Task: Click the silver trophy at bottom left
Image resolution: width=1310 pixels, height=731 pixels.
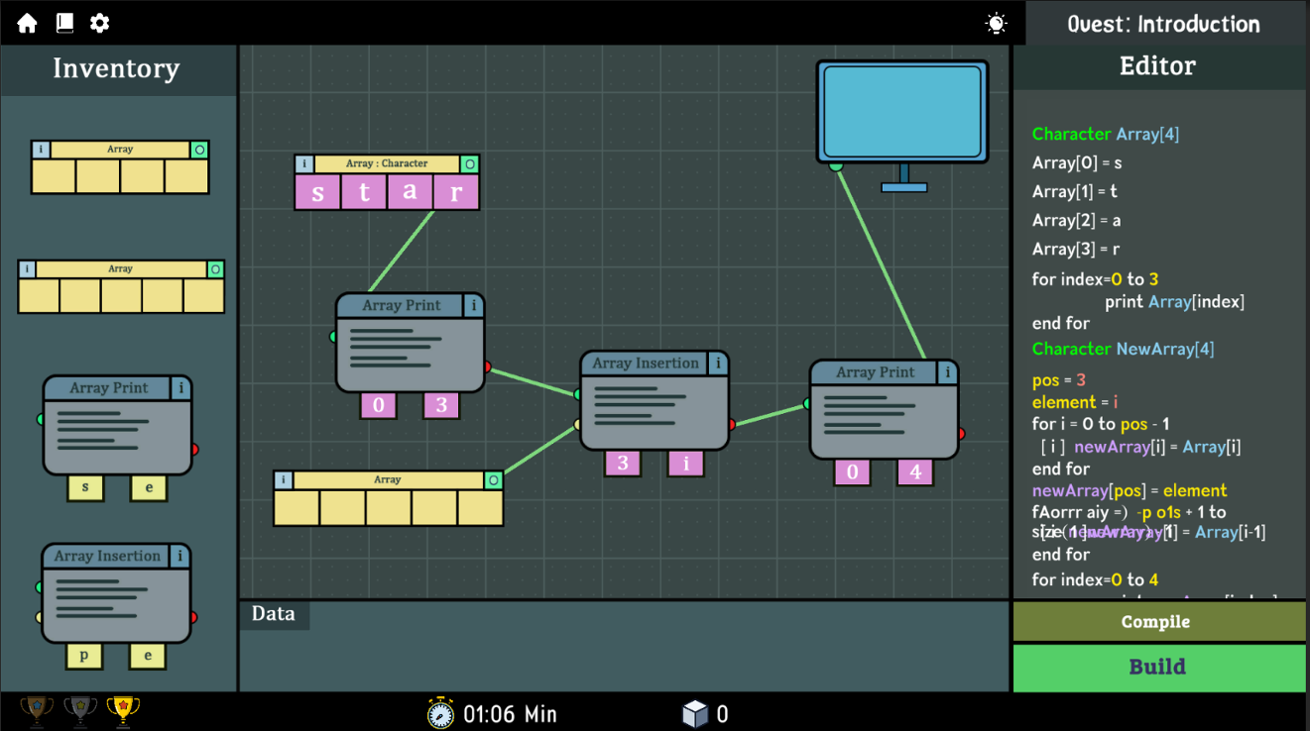Action: (x=79, y=712)
